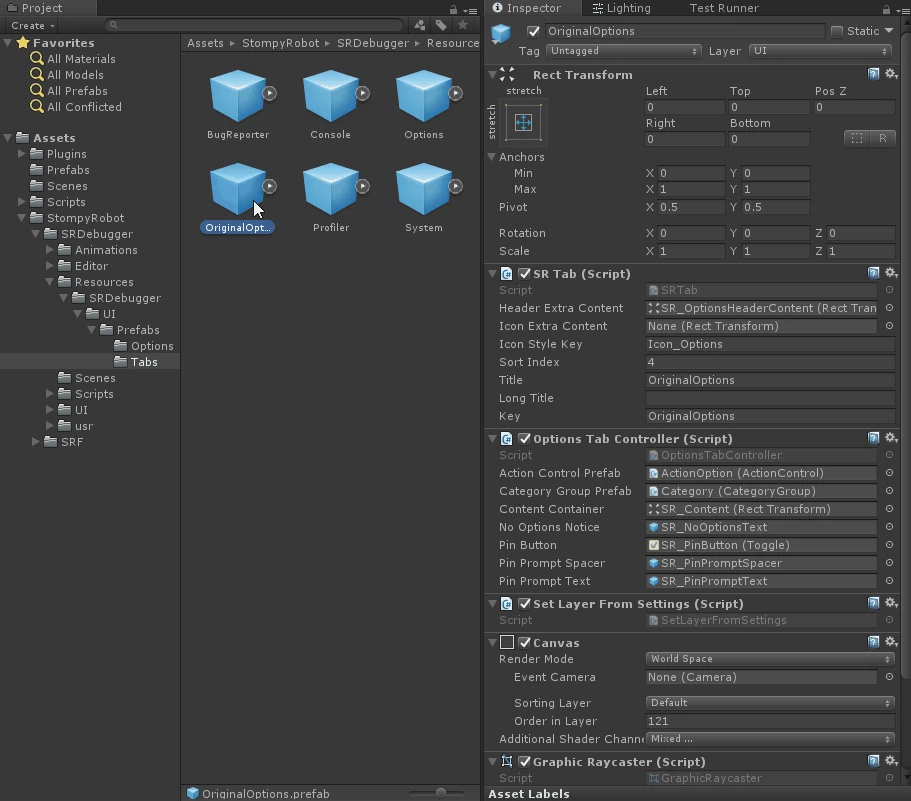Image resolution: width=911 pixels, height=801 pixels.
Task: Open the Tag dropdown
Action: [x=623, y=51]
